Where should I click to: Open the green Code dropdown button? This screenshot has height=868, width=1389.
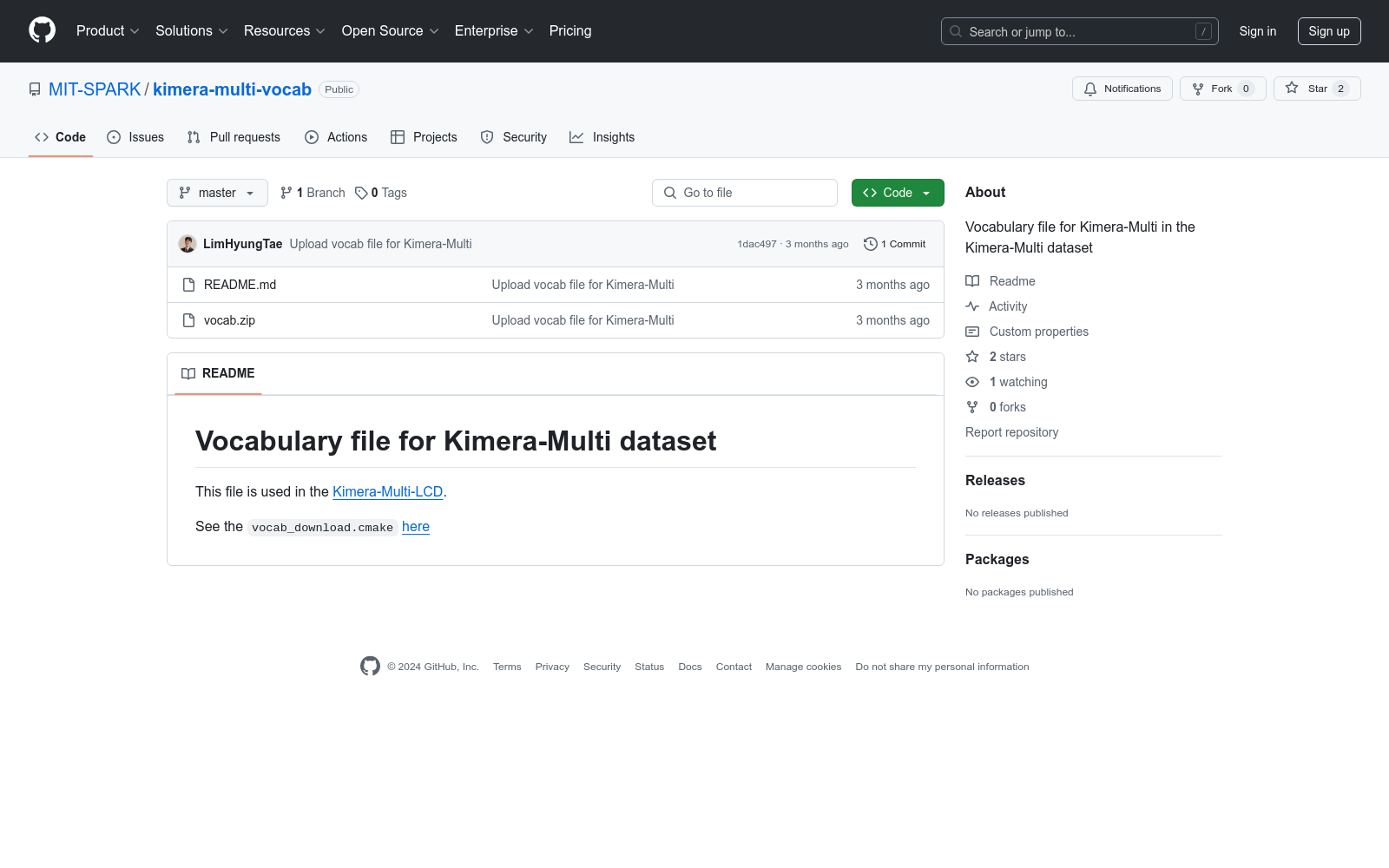point(898,193)
